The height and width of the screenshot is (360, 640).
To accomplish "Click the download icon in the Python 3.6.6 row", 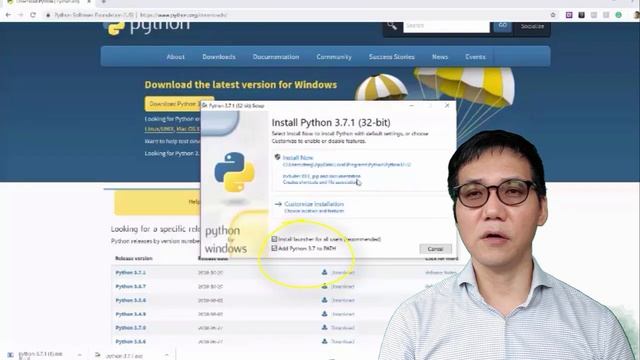I will tap(324, 341).
